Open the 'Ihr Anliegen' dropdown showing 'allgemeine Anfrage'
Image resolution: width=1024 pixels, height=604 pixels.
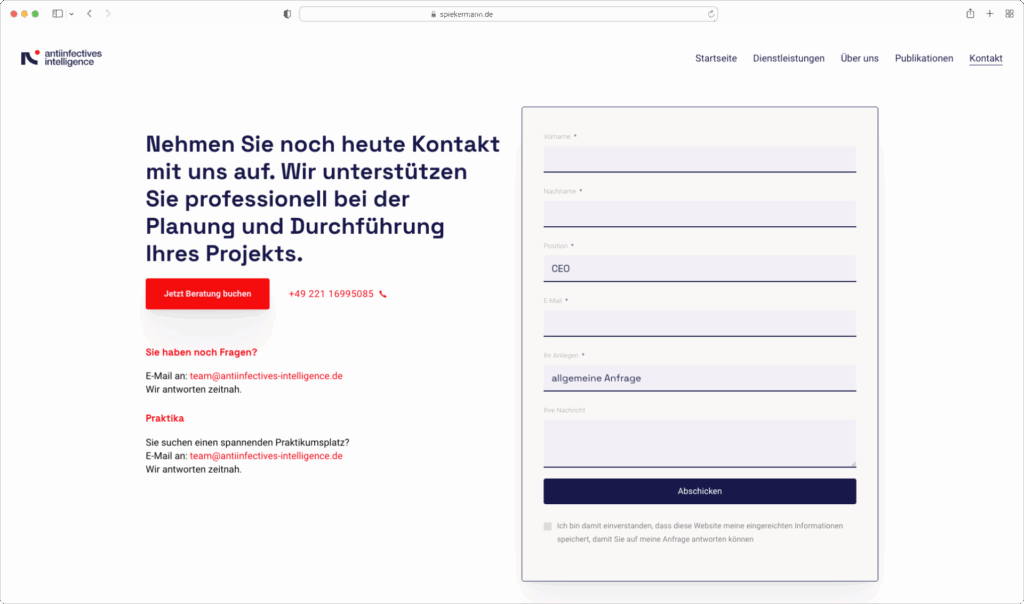(x=699, y=378)
